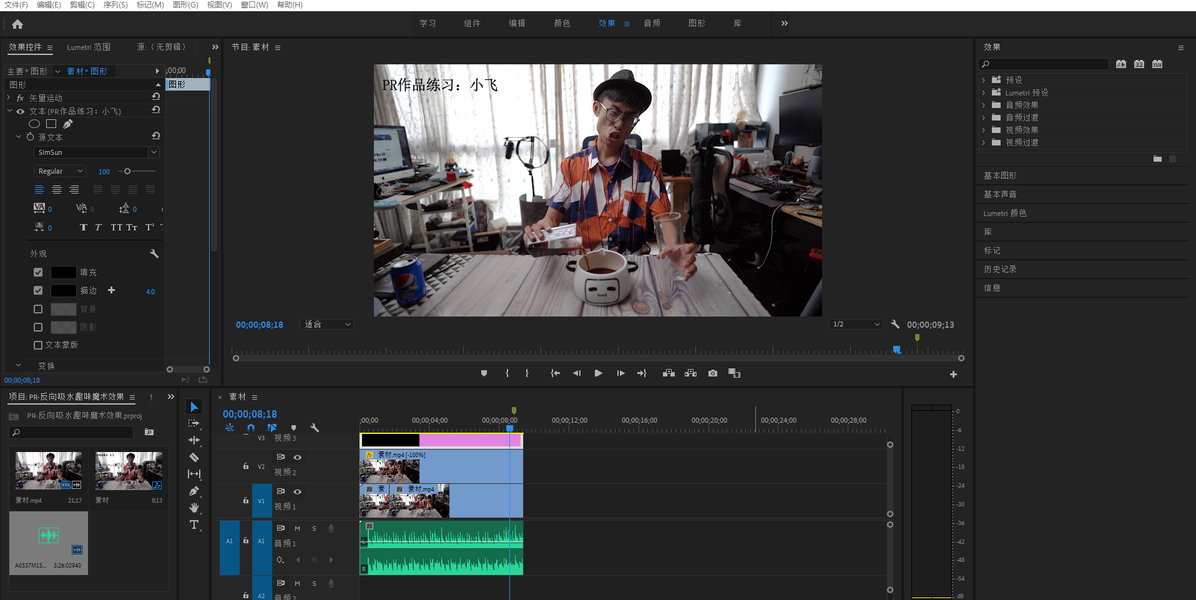
Task: Show more workspaces with double chevron
Action: point(784,24)
